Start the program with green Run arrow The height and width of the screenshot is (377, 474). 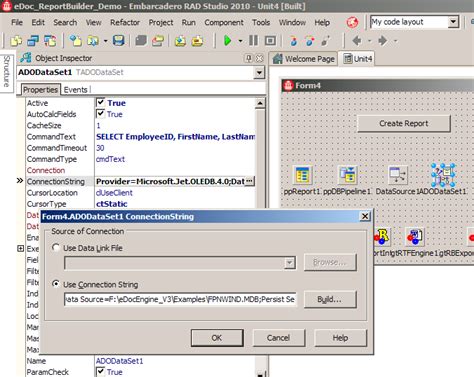click(x=228, y=41)
